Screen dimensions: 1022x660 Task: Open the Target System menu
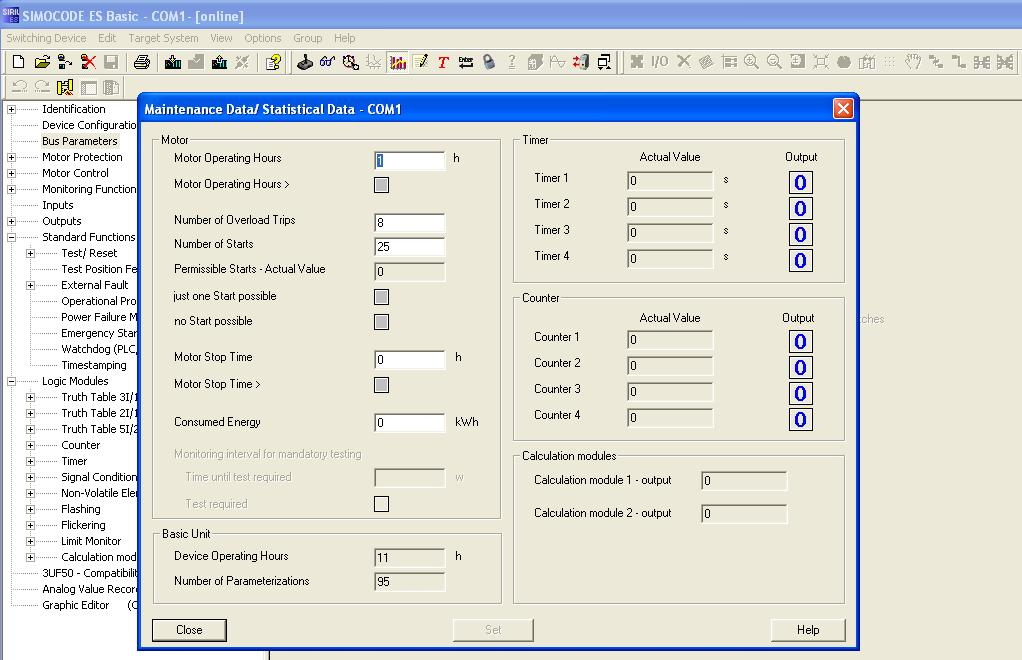pos(163,38)
